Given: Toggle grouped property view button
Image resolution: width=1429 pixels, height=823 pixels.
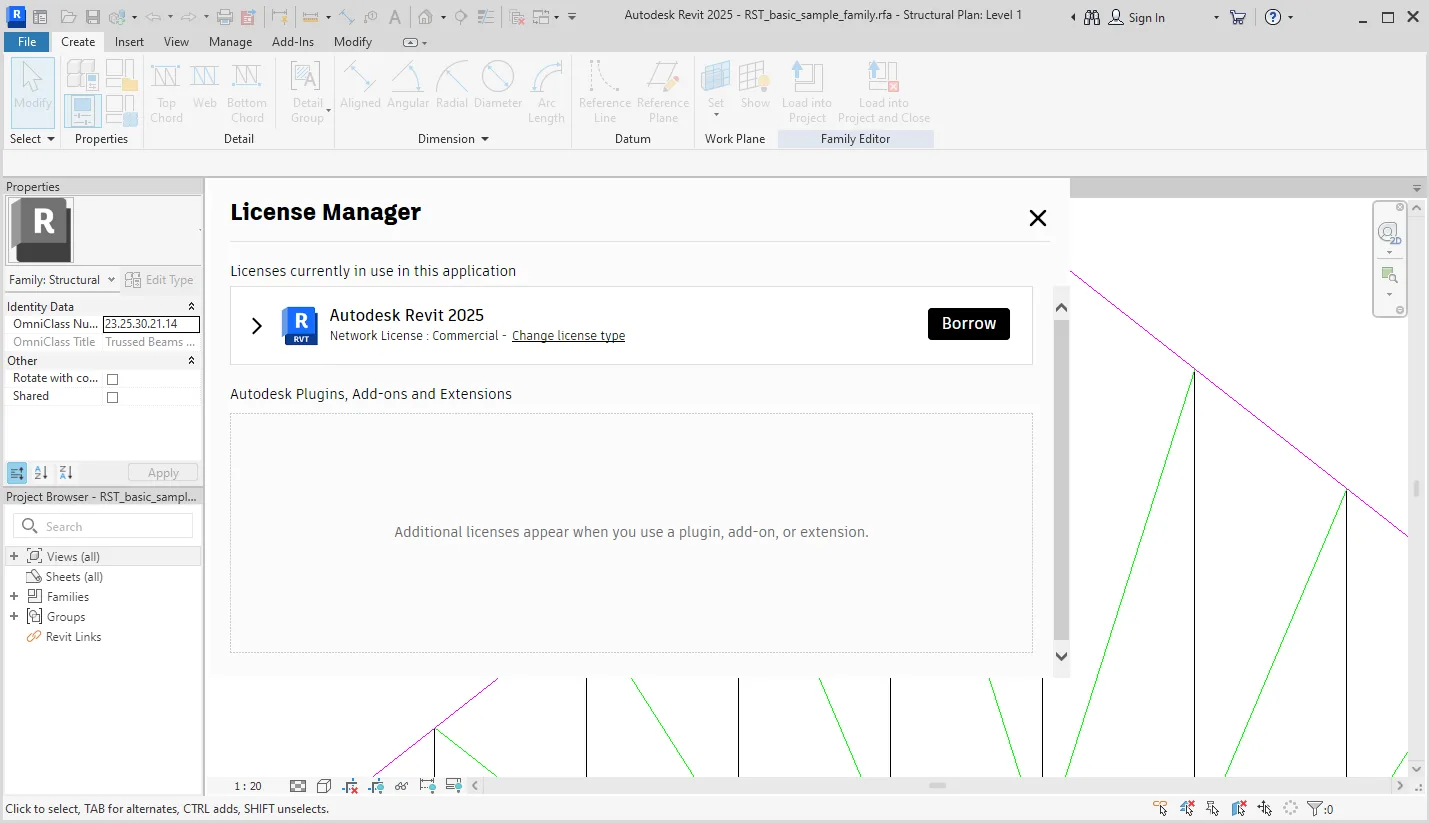Looking at the screenshot, I should pyautogui.click(x=17, y=473).
